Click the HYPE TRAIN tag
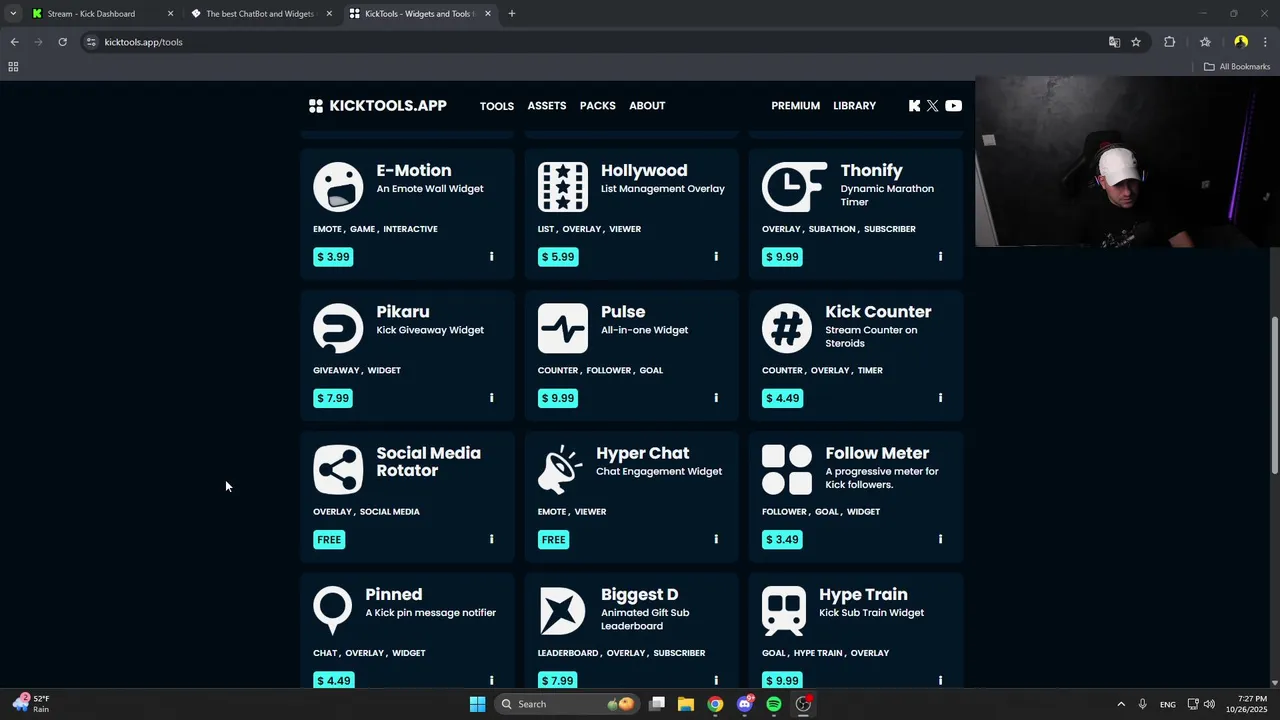The width and height of the screenshot is (1280, 720). (818, 653)
